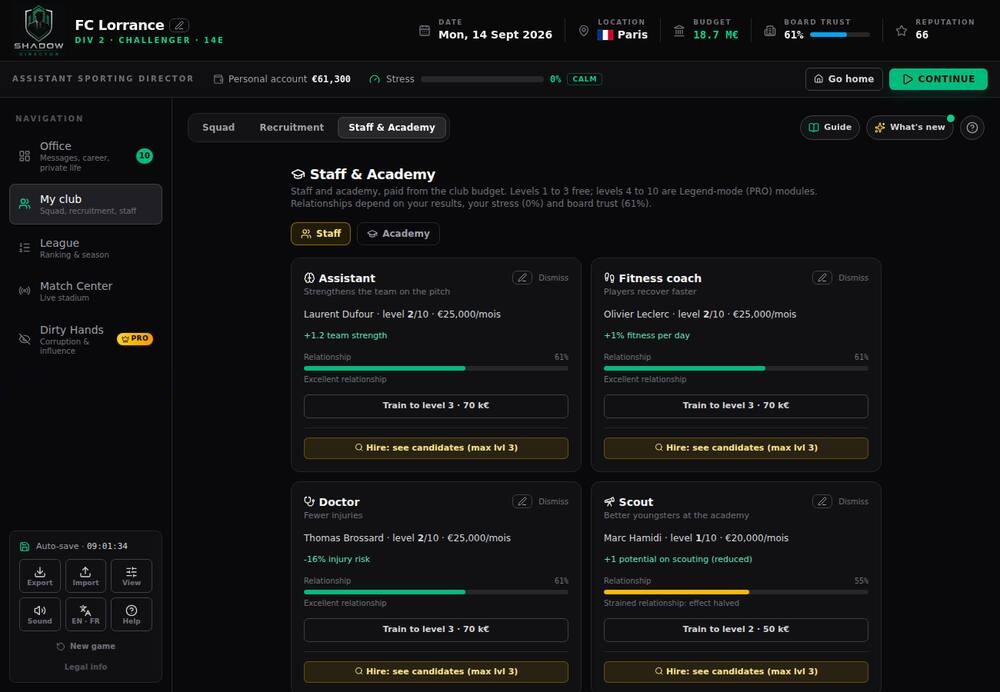Click the calendar date icon
The width and height of the screenshot is (1000, 692).
click(424, 31)
